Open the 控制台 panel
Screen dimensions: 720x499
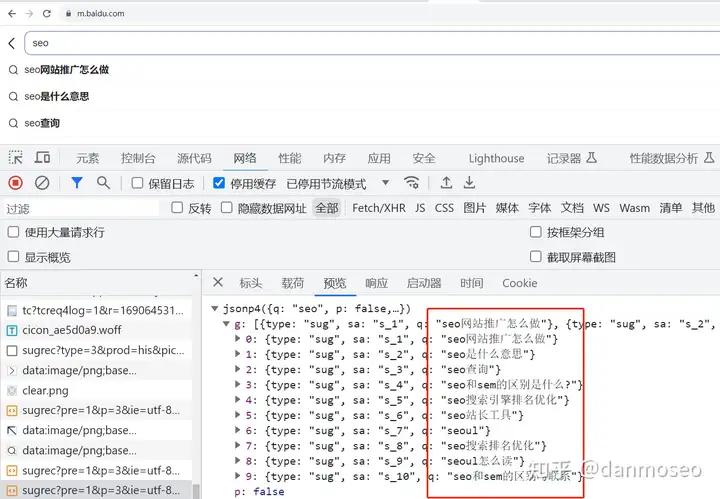138,158
